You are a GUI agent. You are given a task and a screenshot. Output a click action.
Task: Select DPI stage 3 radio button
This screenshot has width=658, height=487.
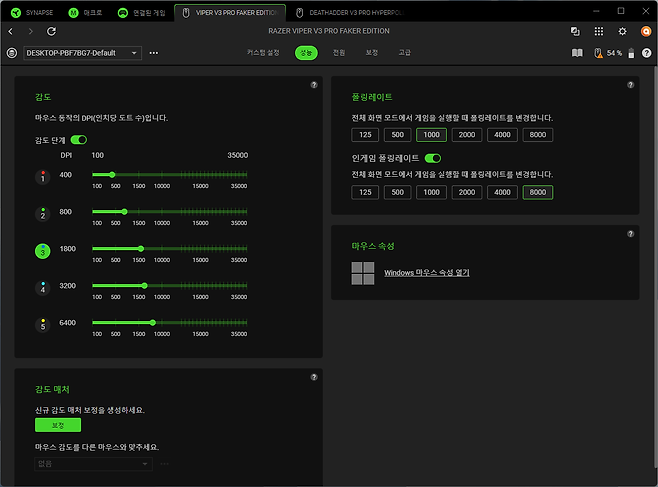tap(42, 252)
